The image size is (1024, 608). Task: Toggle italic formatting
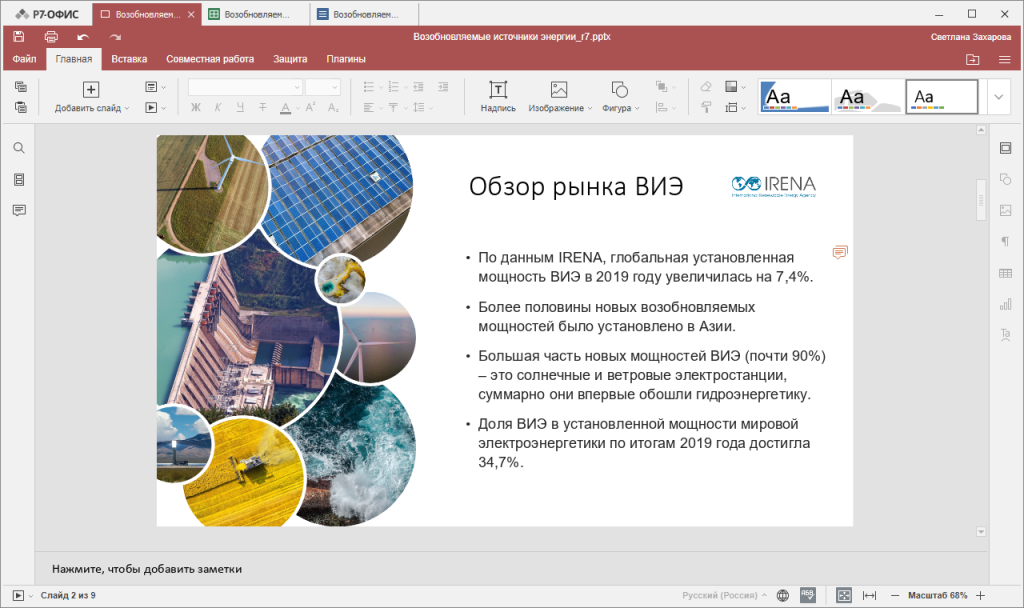click(217, 107)
